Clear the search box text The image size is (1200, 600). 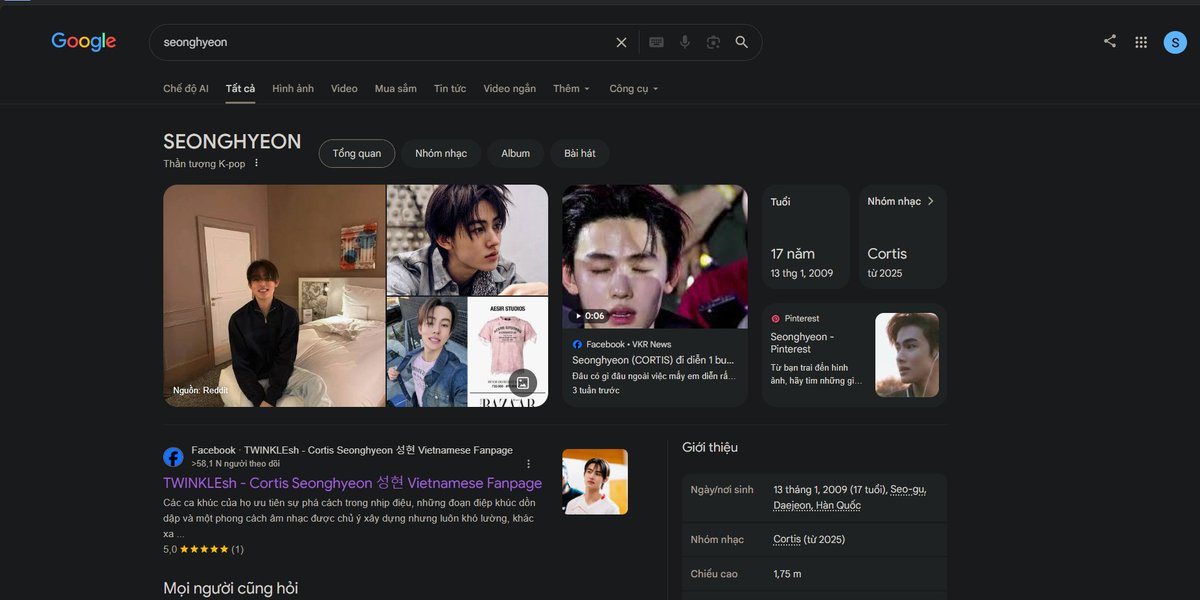[621, 42]
